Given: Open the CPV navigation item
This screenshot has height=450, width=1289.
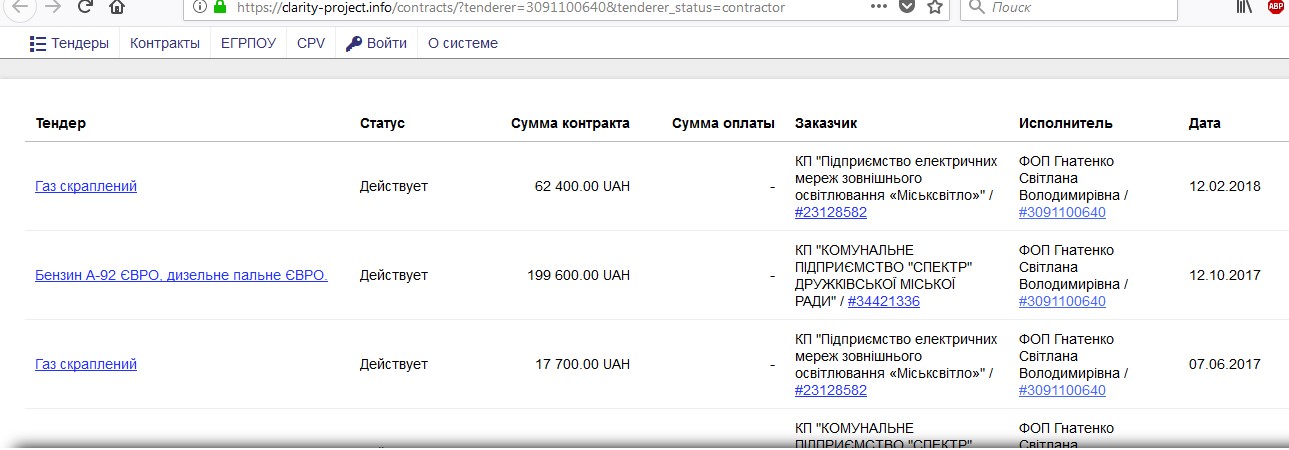Looking at the screenshot, I should [311, 43].
